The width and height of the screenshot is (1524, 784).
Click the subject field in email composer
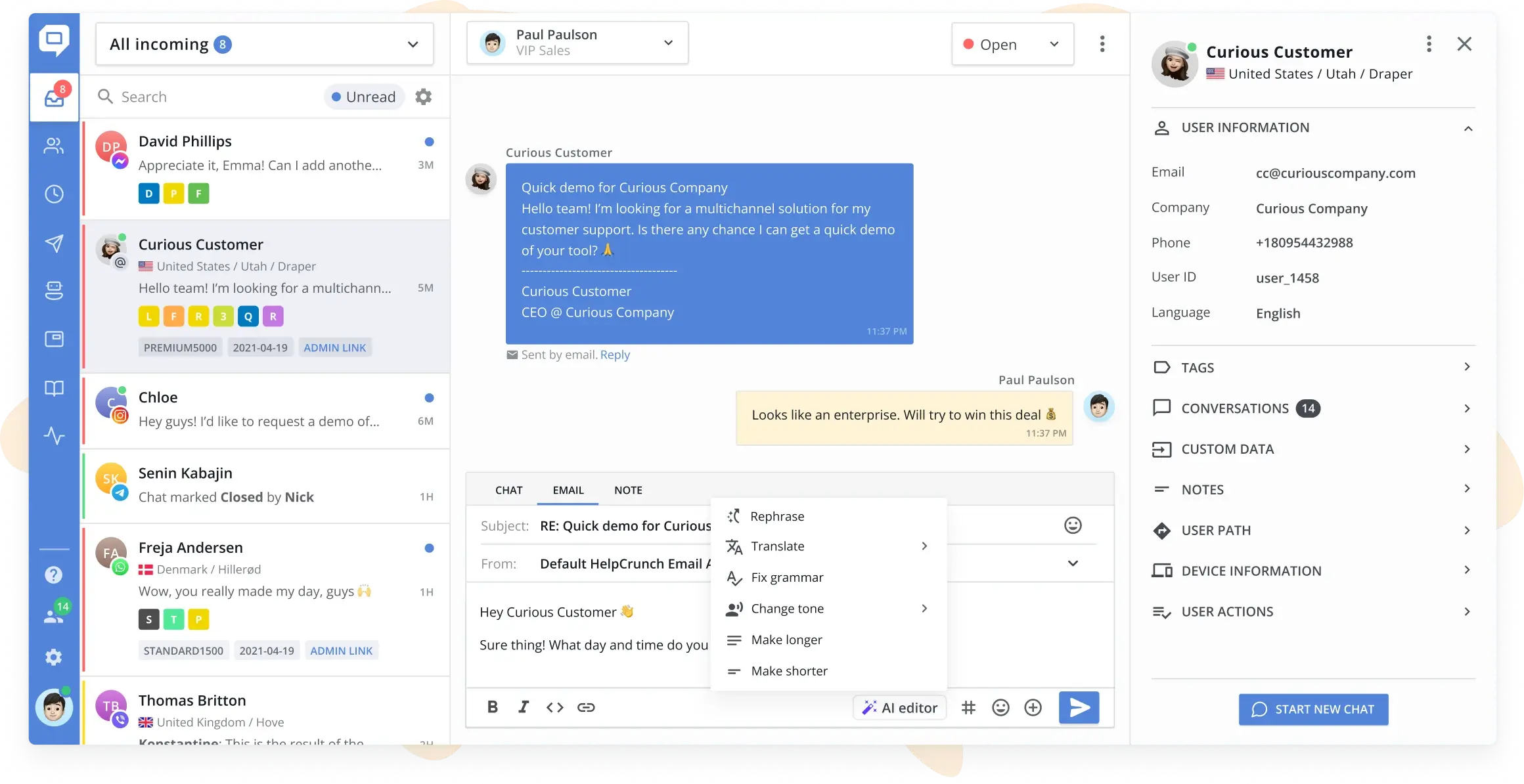tap(621, 524)
